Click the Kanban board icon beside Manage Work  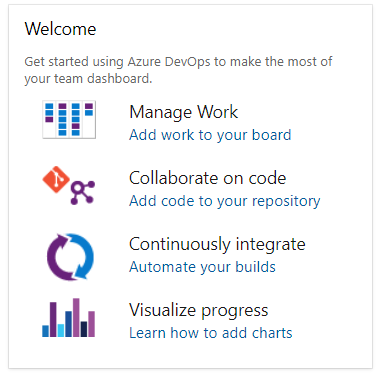(69, 119)
